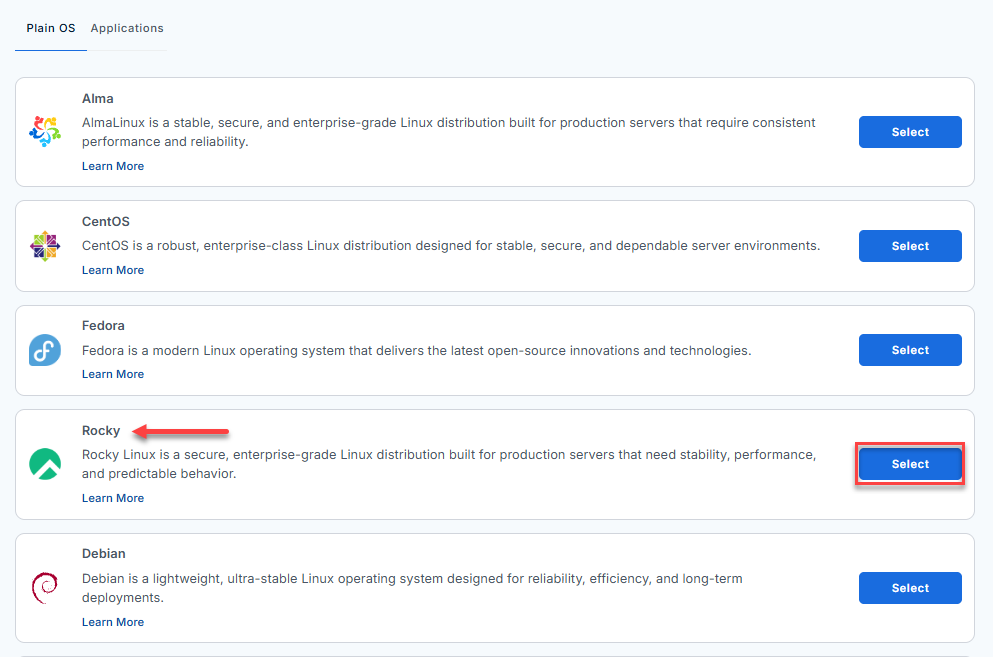Click the Rocky heading text
The image size is (993, 657).
click(101, 431)
